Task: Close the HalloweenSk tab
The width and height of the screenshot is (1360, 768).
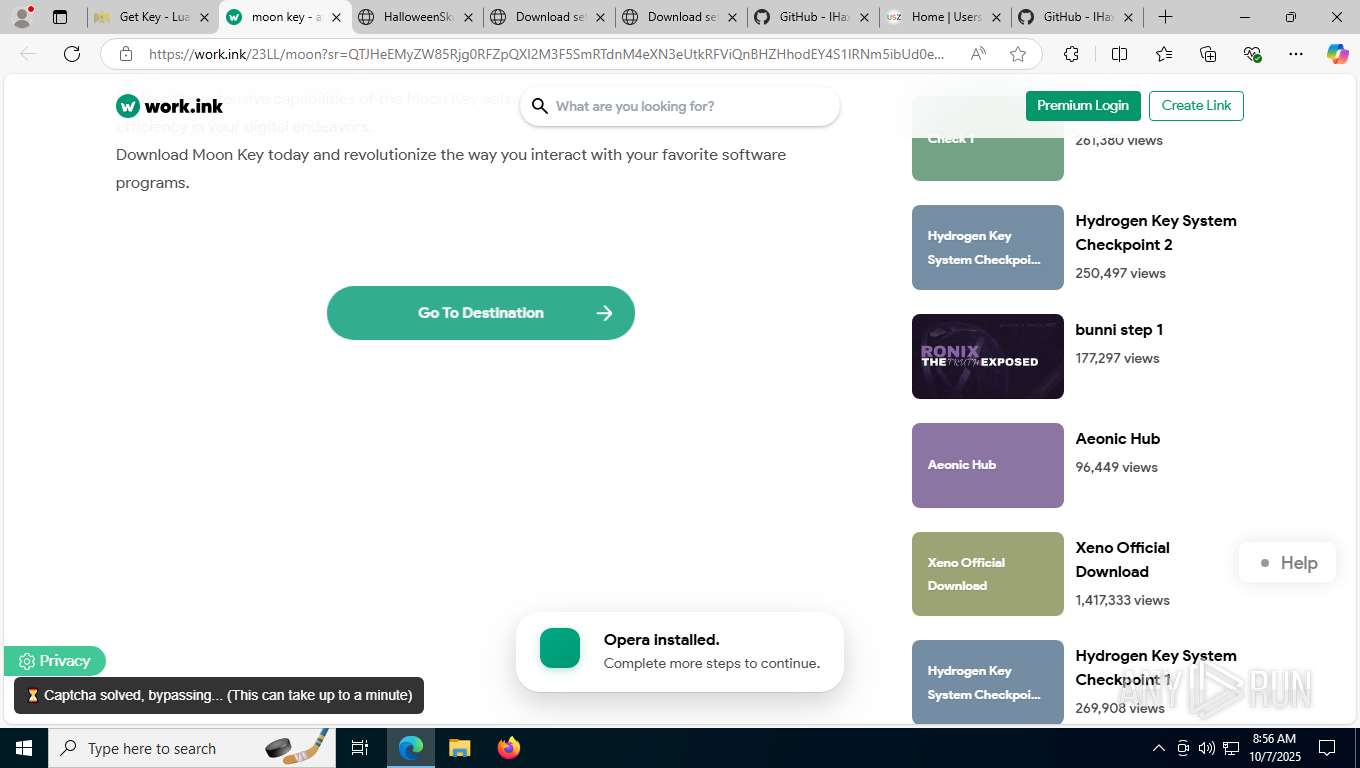Action: [x=468, y=17]
